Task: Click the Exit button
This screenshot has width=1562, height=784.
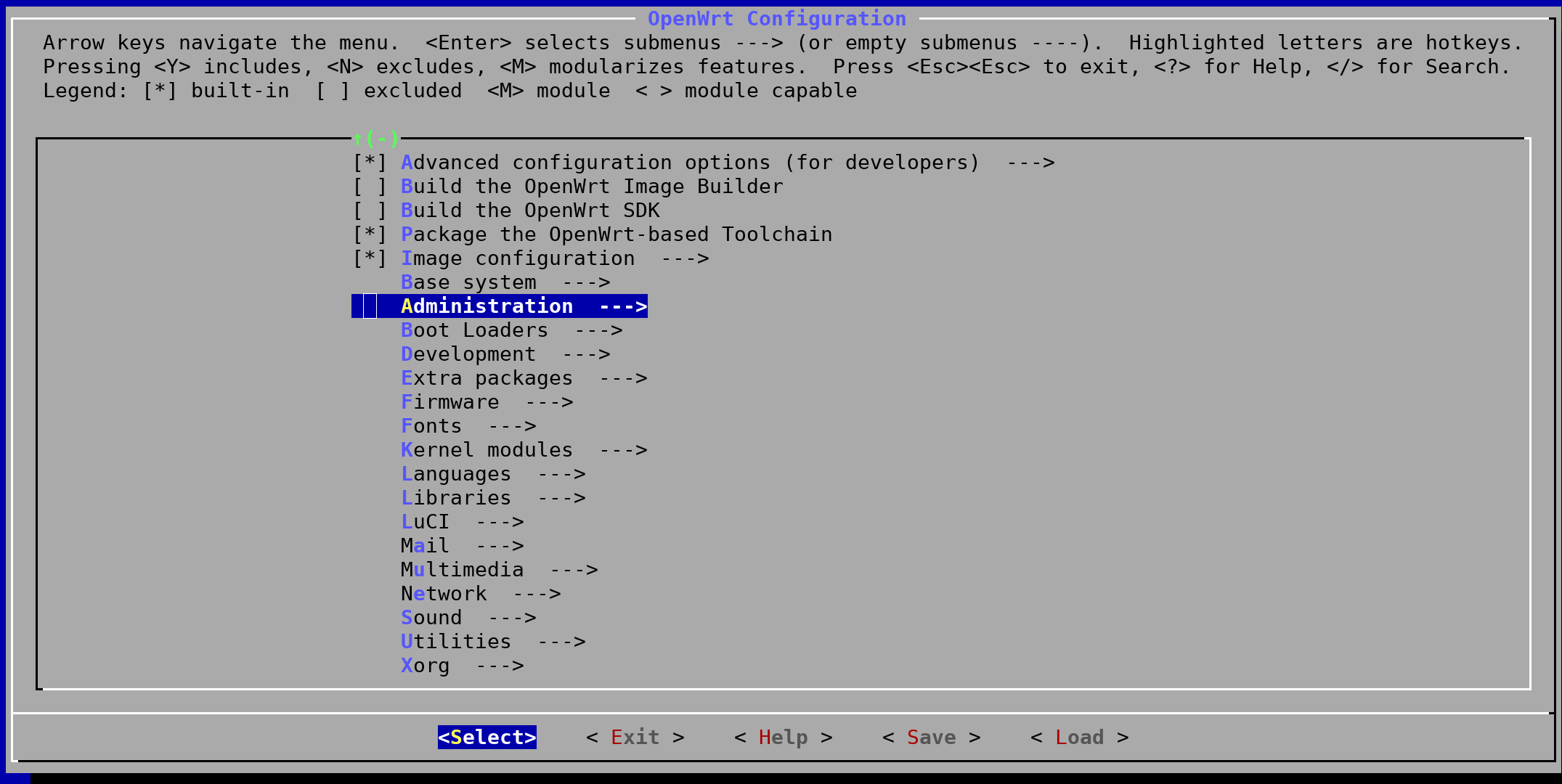Action: pos(635,738)
